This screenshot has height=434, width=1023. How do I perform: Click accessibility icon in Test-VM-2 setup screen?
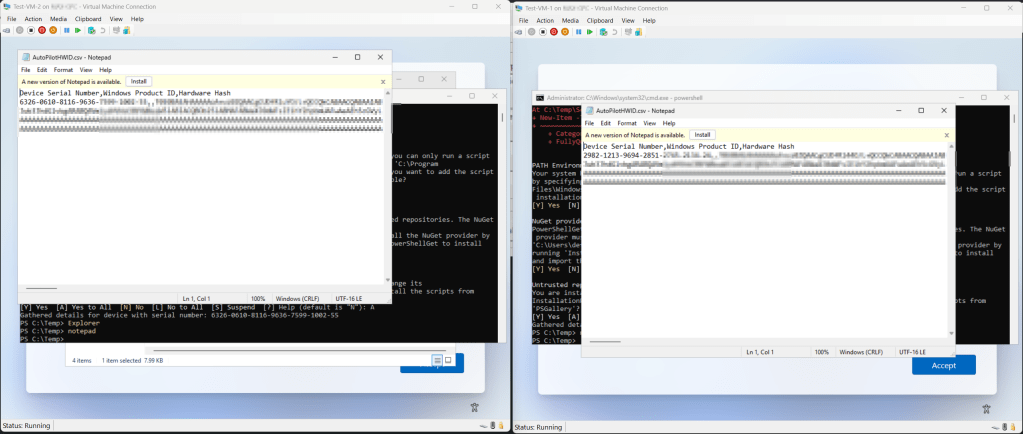475,407
